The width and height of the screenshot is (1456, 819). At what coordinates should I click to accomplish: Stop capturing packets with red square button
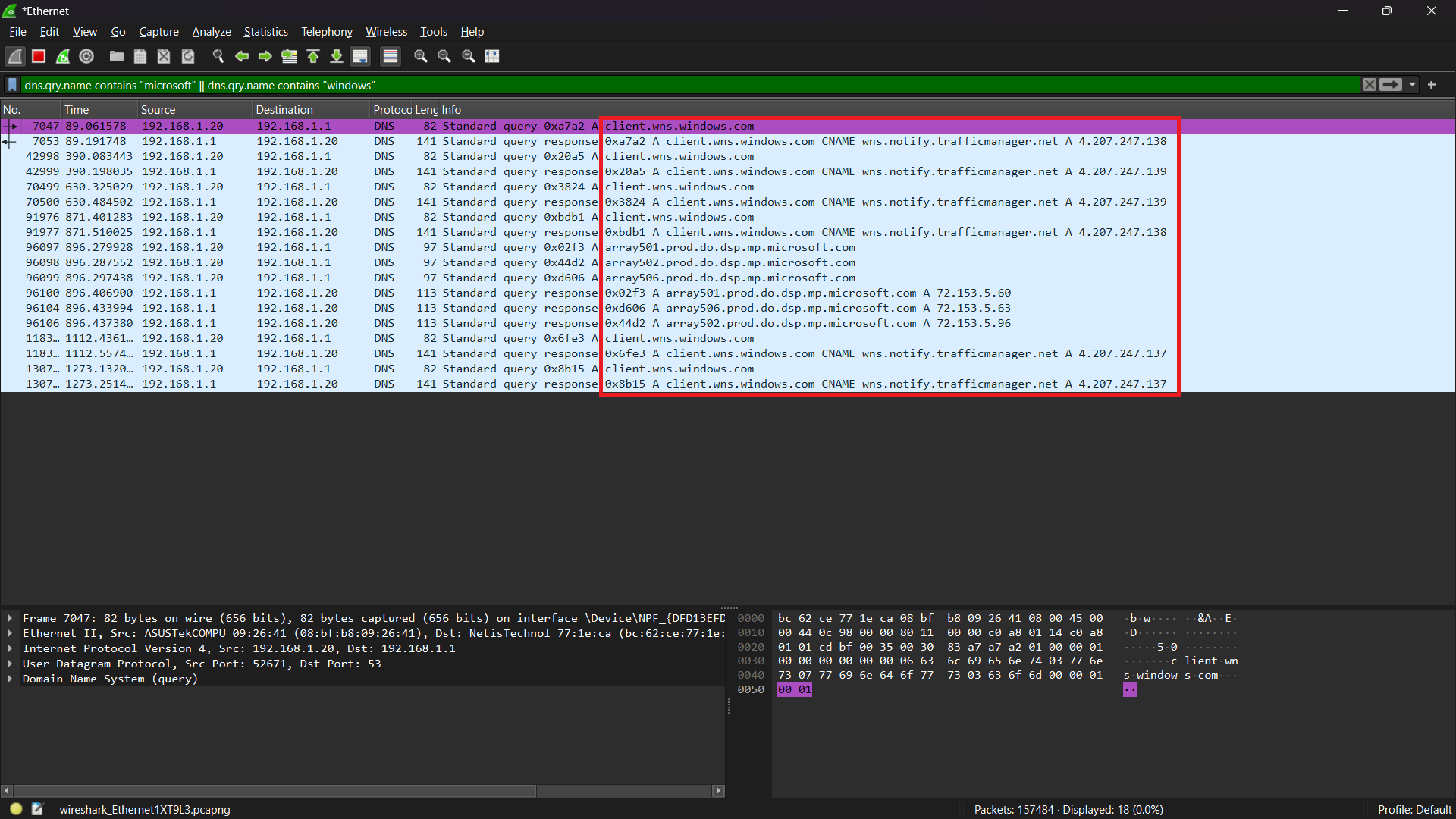(x=39, y=56)
